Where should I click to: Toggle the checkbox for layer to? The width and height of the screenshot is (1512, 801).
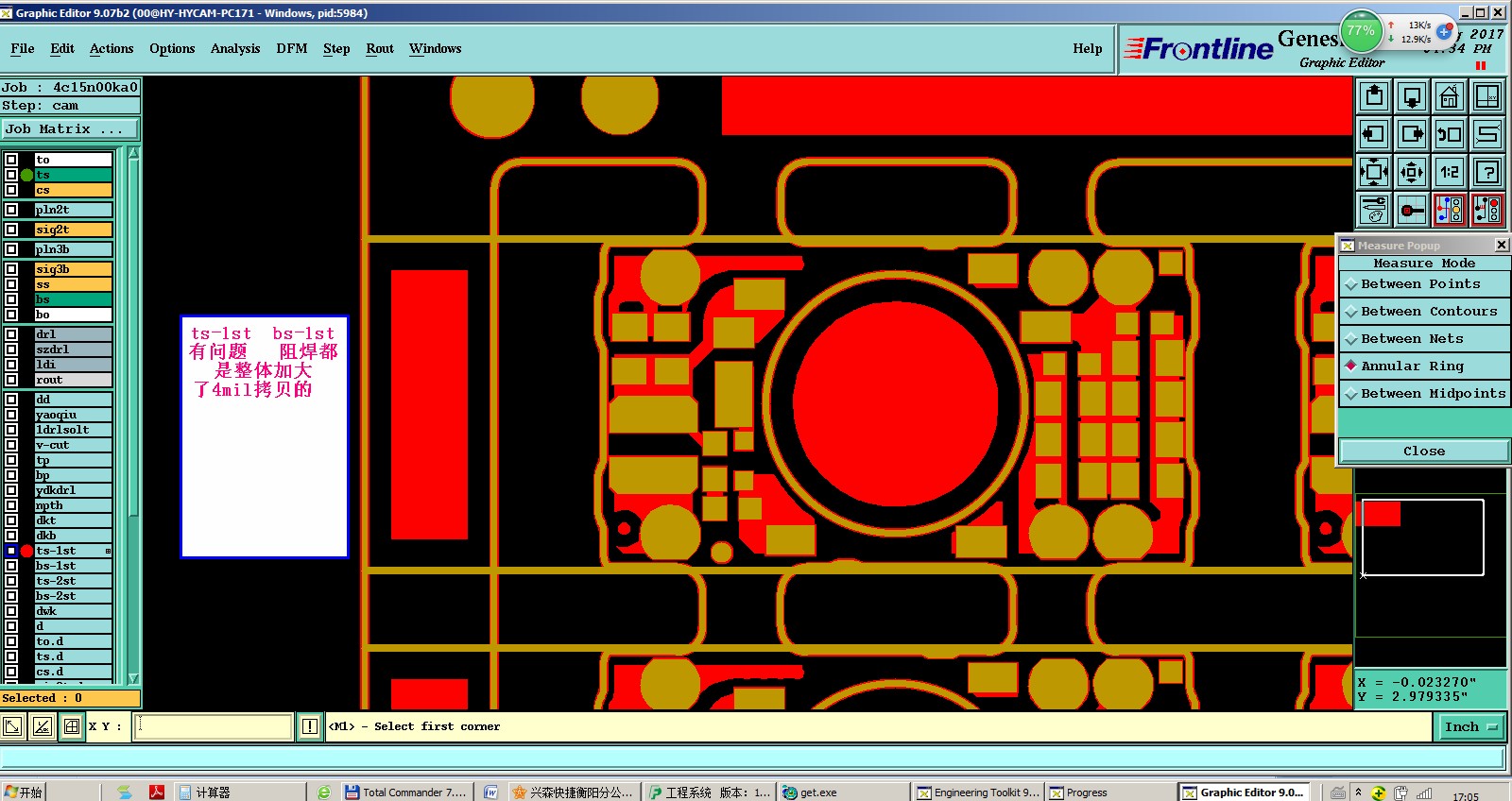(11, 160)
